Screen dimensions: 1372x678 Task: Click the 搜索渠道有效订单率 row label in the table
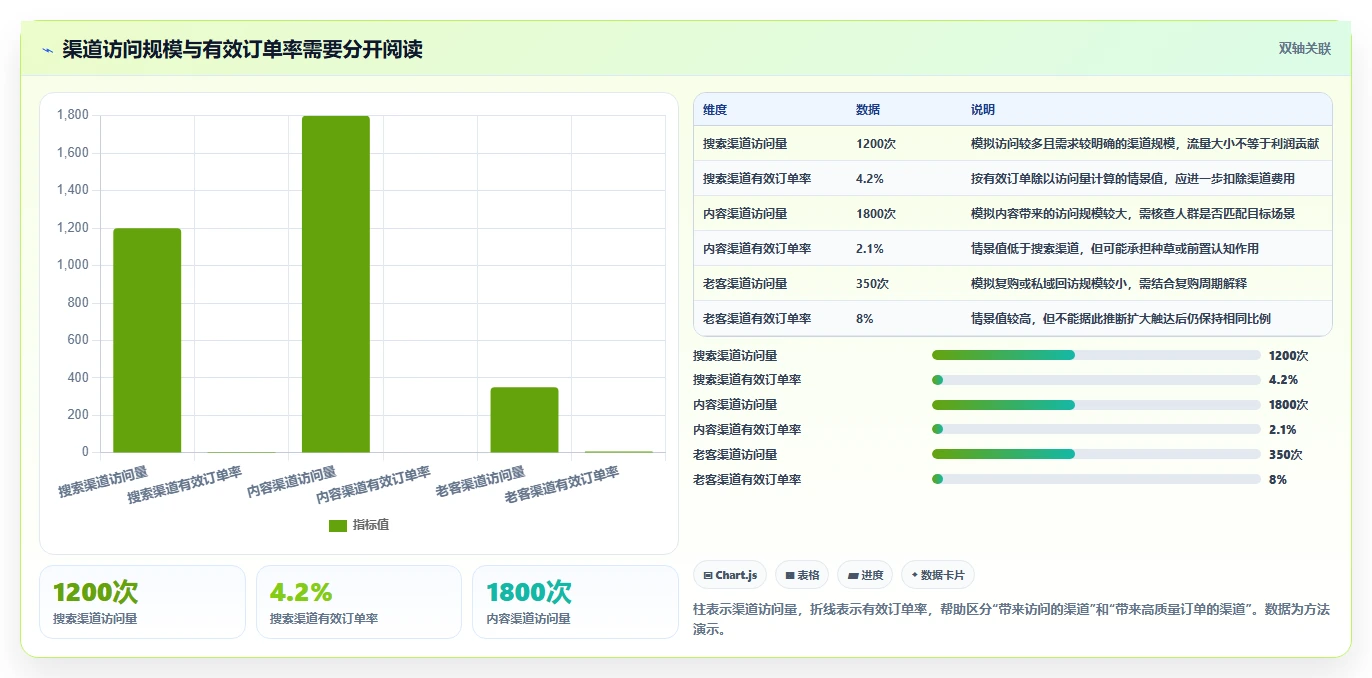pyautogui.click(x=757, y=179)
